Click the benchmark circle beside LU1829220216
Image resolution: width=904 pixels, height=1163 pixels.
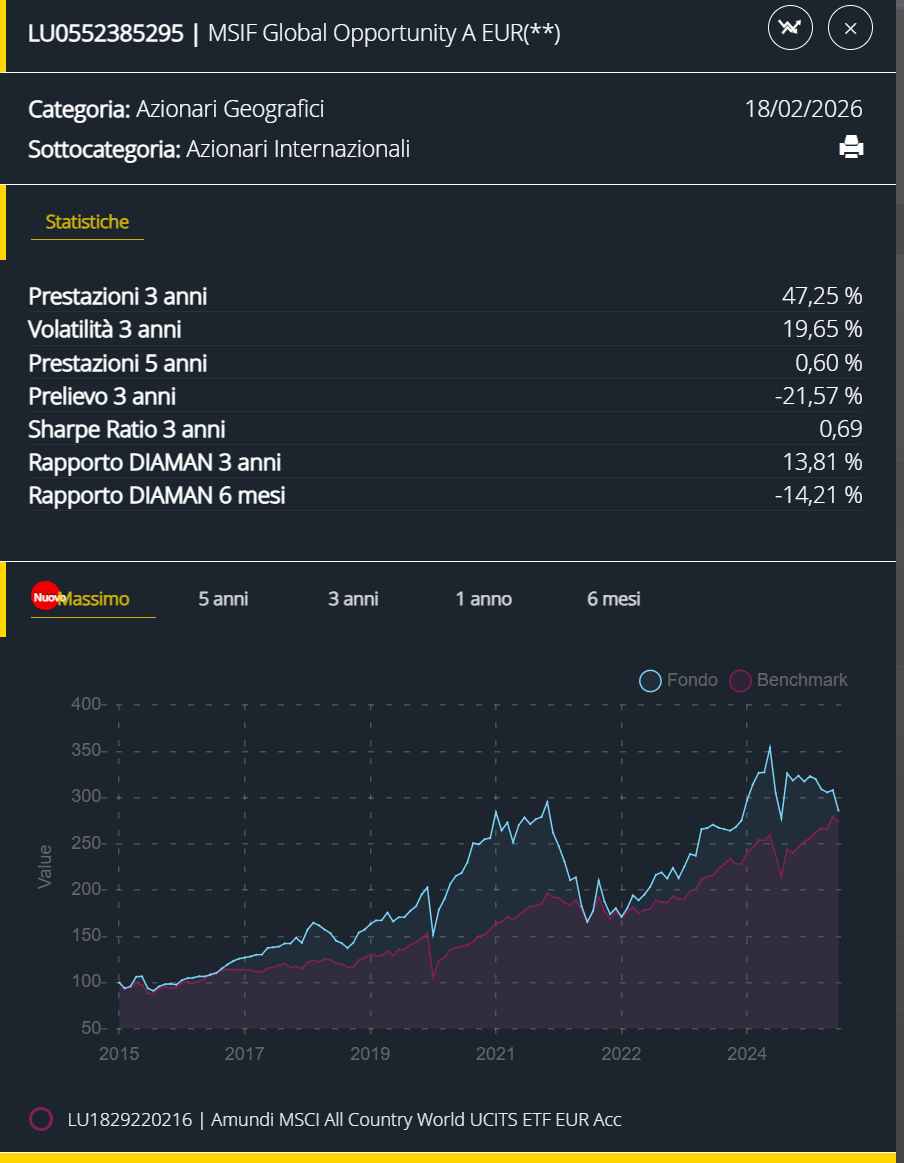(x=41, y=1119)
